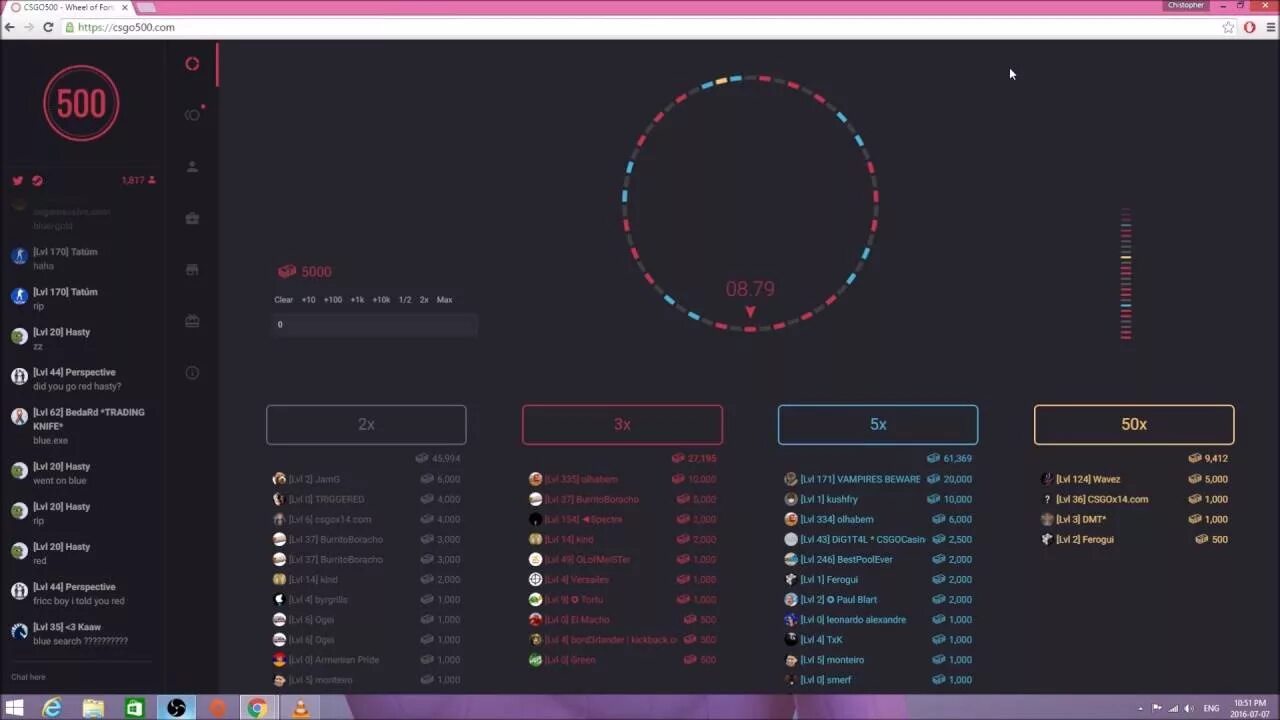Click the 61,369 total for 5x
This screenshot has width=1280, height=720.
tap(957, 458)
